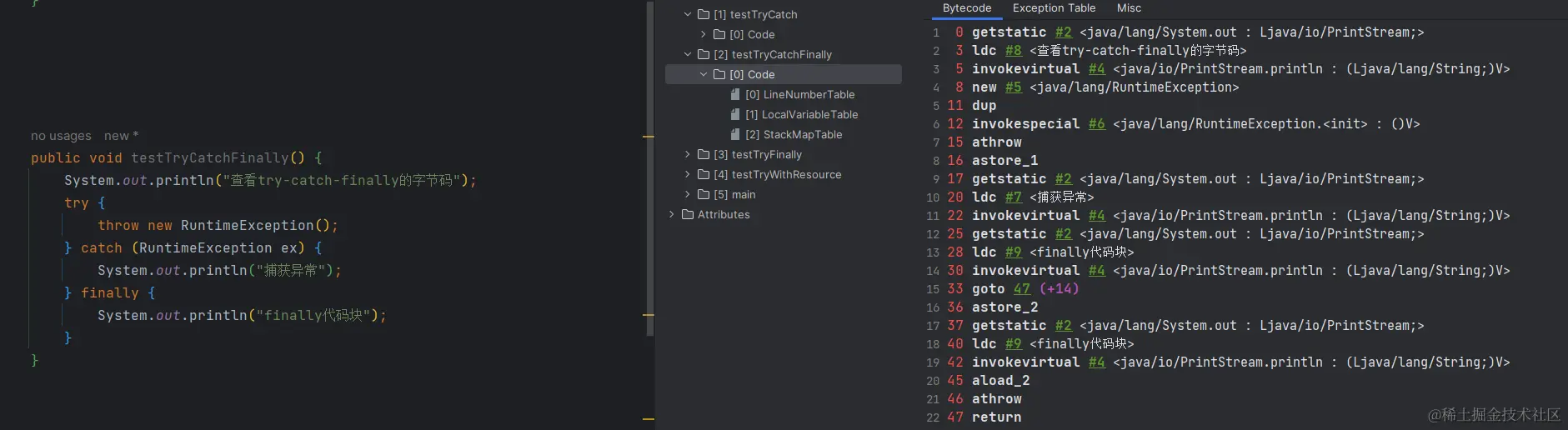Follow constant pool link #8 on ldc line
The image size is (1568, 430).
click(1013, 50)
